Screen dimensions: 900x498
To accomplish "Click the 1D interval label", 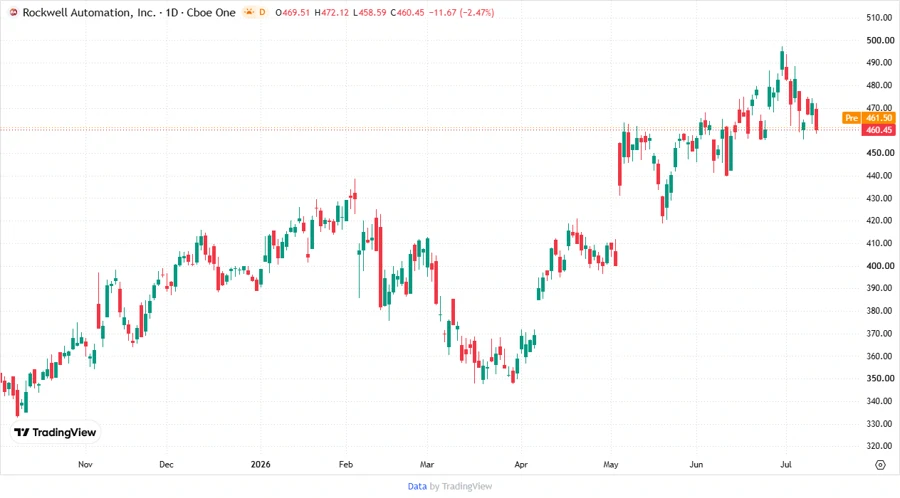I will click(x=172, y=13).
